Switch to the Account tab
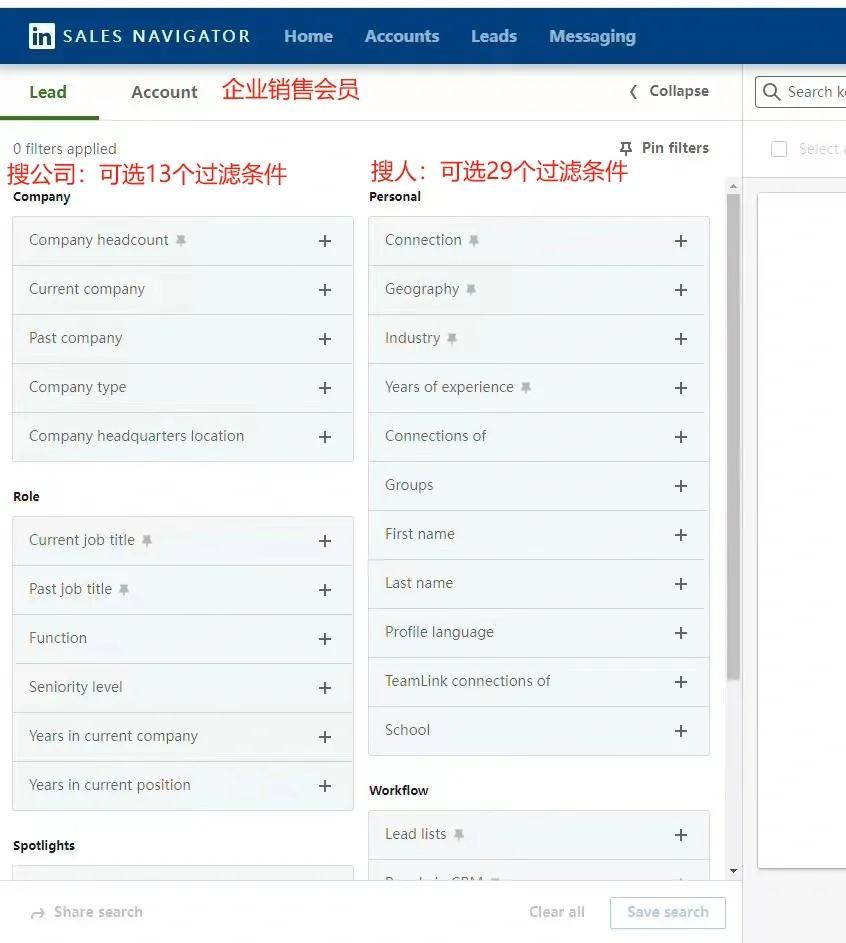 coord(164,92)
